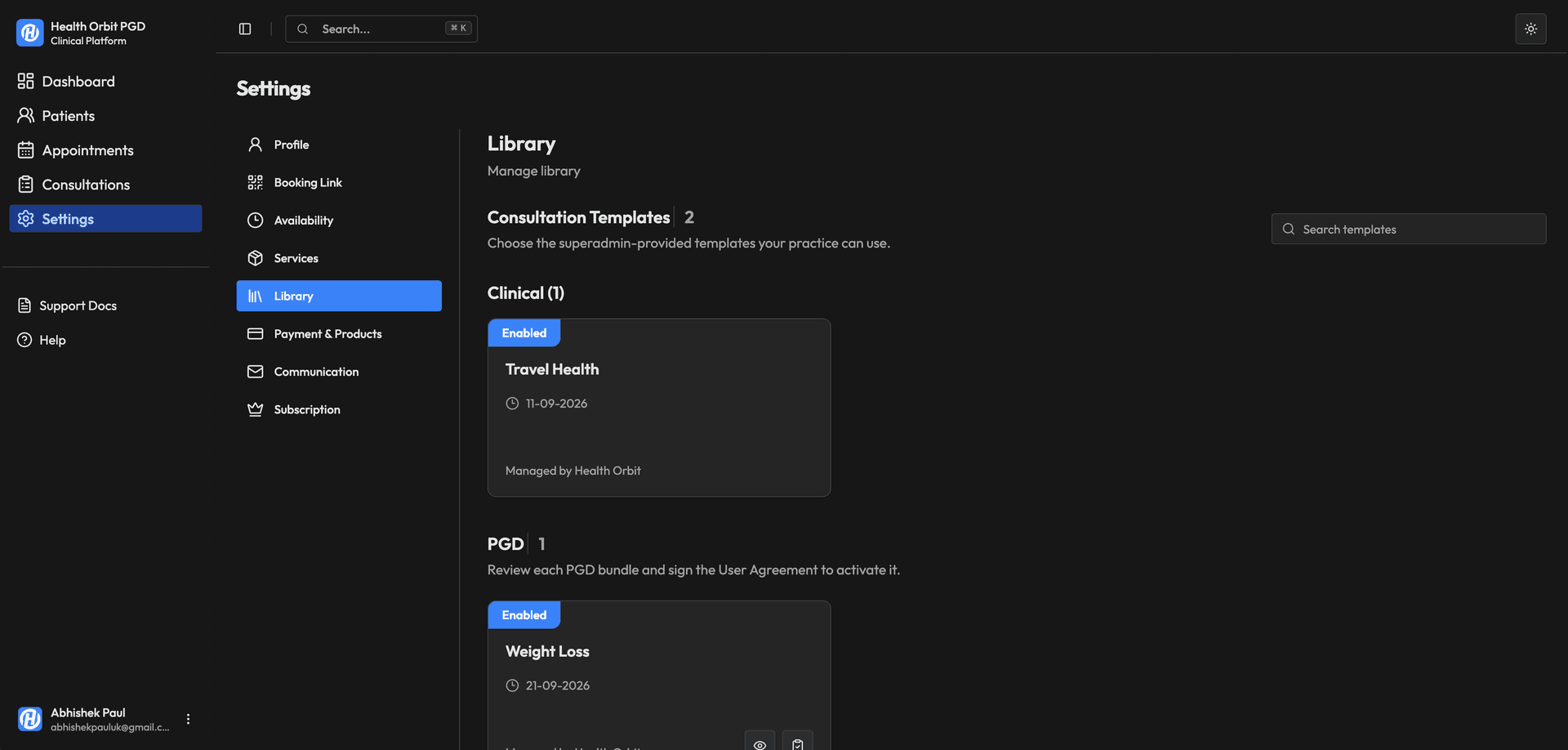Open the Subscription settings tab
Screen dimensions: 1568x750
[x=339, y=409]
